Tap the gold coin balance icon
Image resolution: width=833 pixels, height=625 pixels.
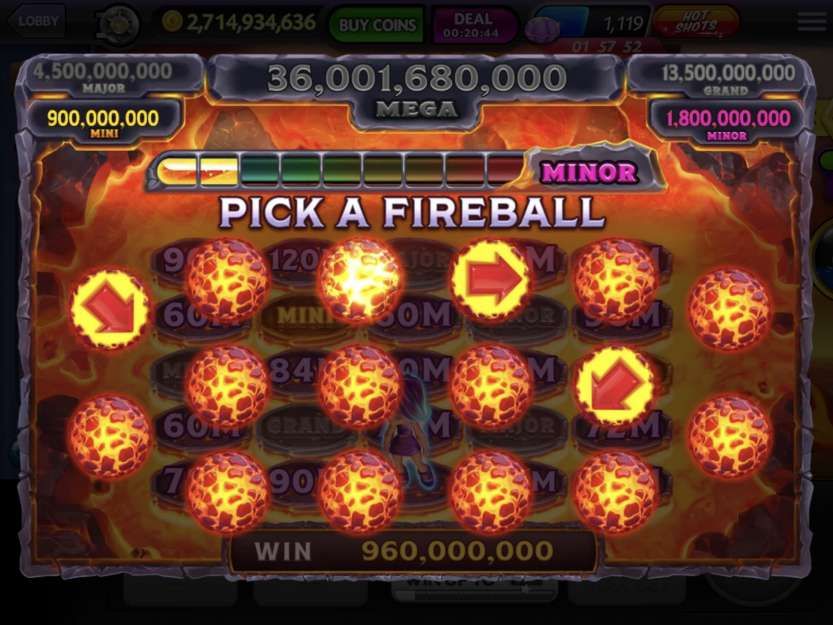[172, 22]
